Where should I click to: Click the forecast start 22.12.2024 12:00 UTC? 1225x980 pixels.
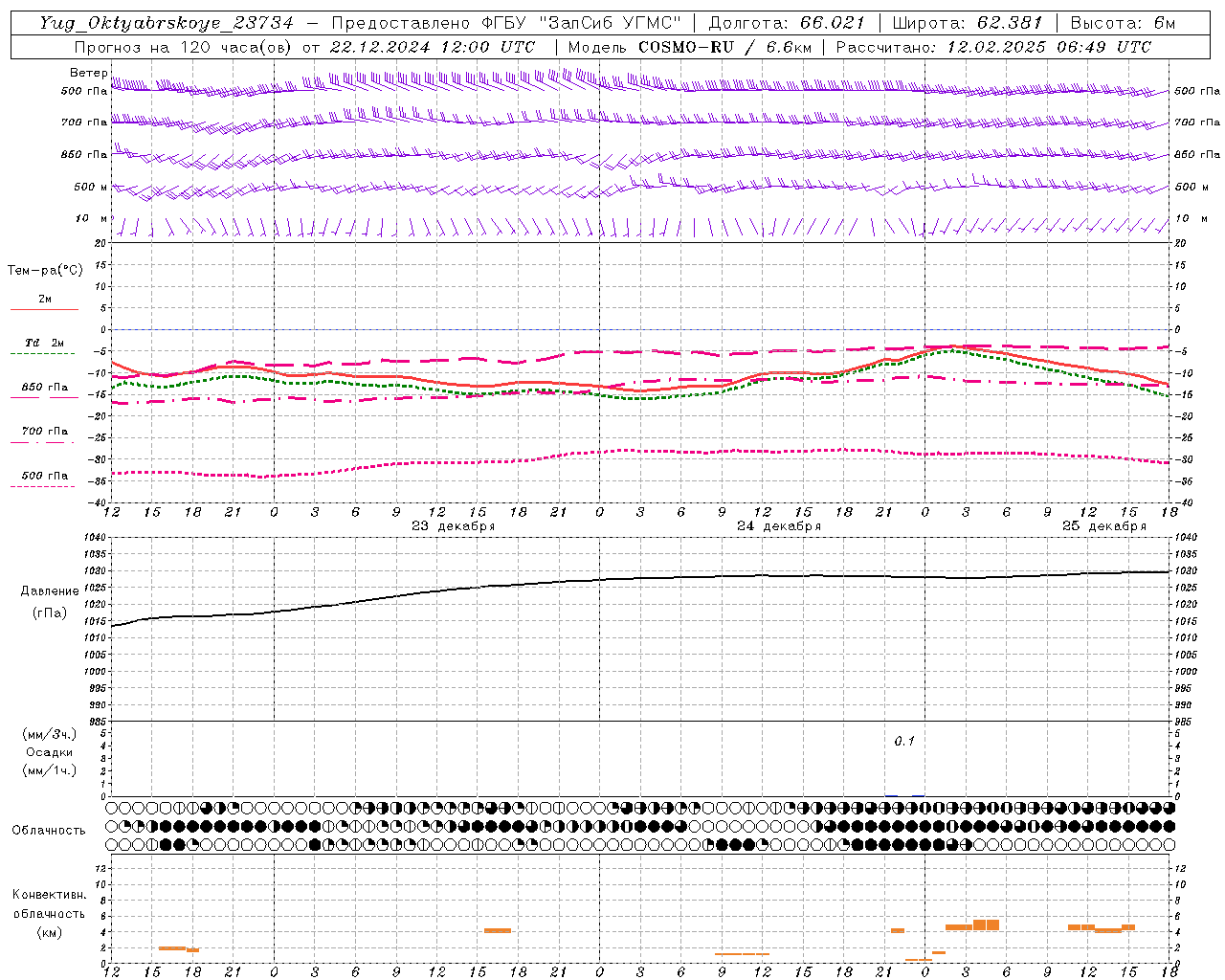coord(433,47)
